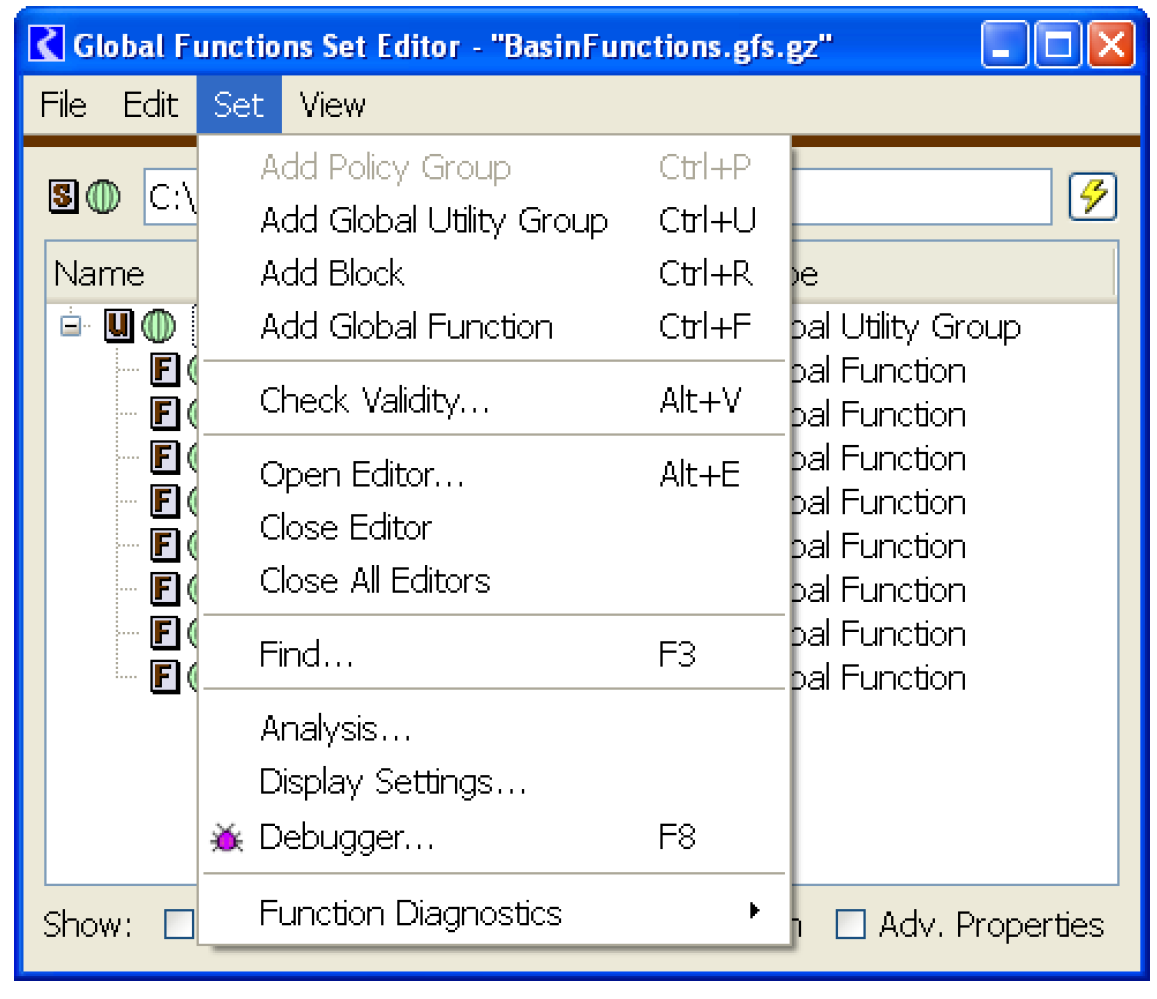Click the U utility group icon in tree

[x=119, y=326]
